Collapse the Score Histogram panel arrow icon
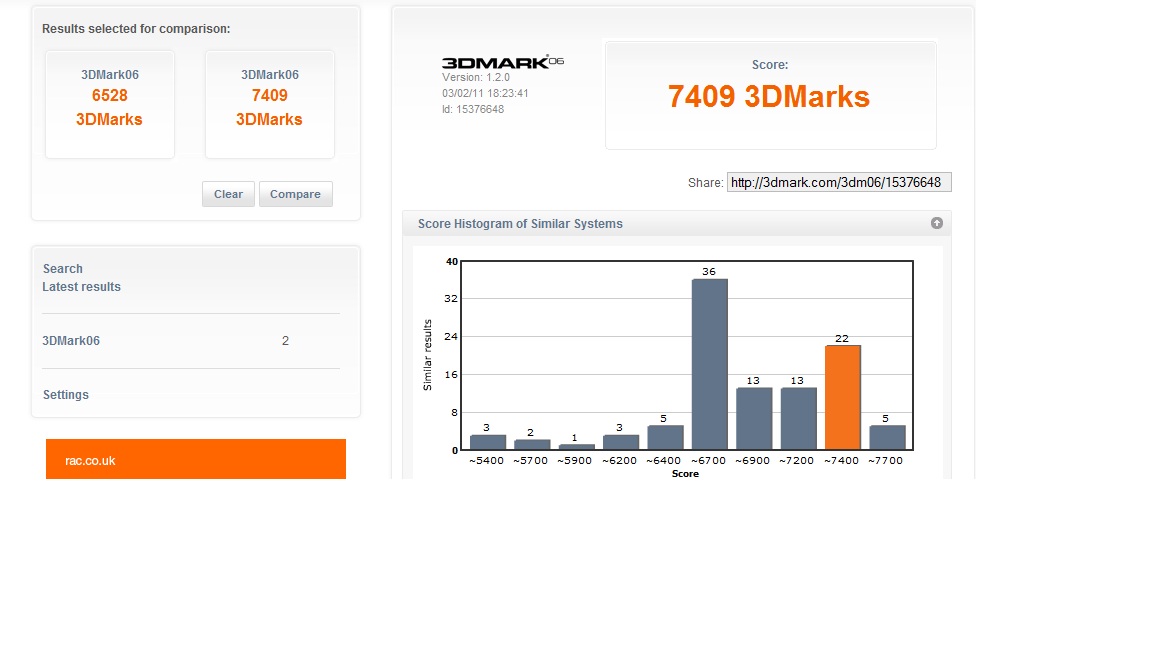This screenshot has width=1152, height=648. pyautogui.click(x=937, y=223)
